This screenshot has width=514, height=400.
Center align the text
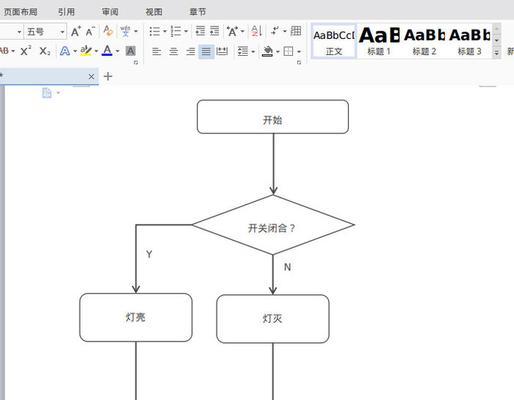pos(174,51)
